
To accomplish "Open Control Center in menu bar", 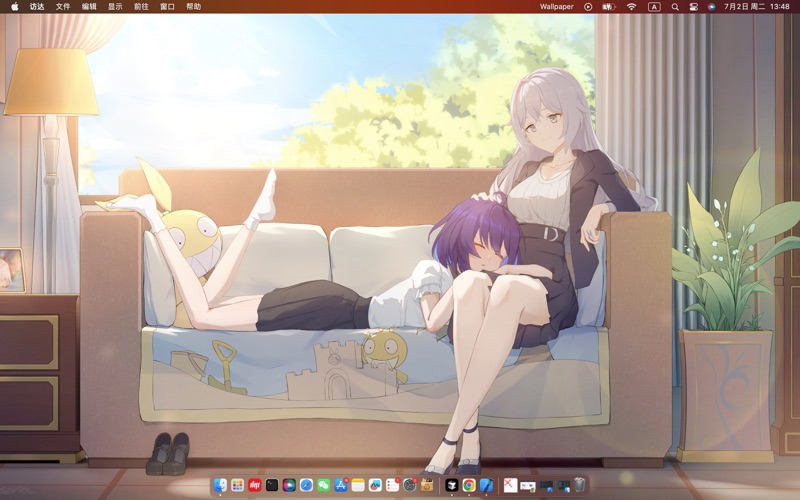I will (693, 7).
